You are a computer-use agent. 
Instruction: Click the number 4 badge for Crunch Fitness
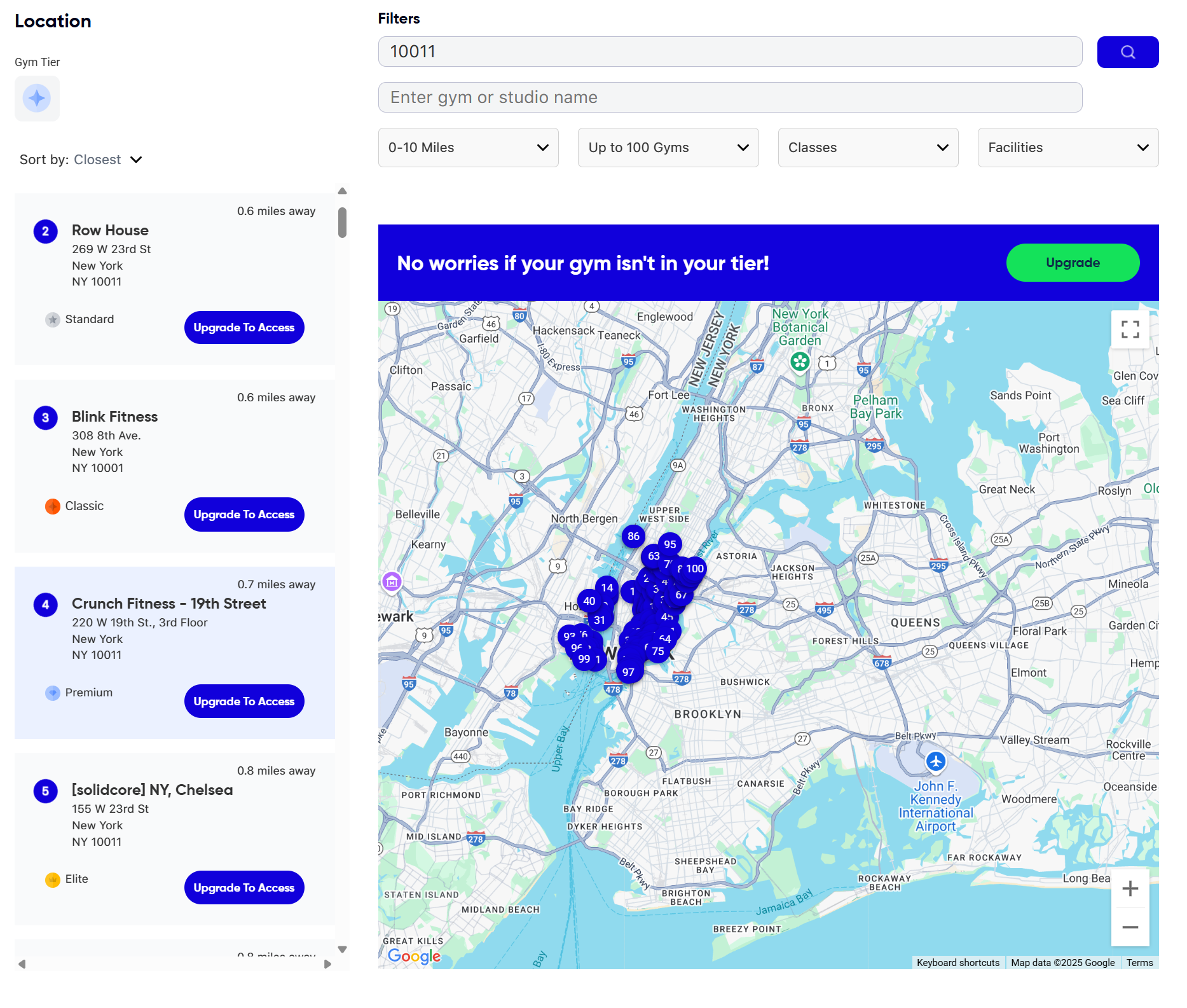[x=45, y=605]
